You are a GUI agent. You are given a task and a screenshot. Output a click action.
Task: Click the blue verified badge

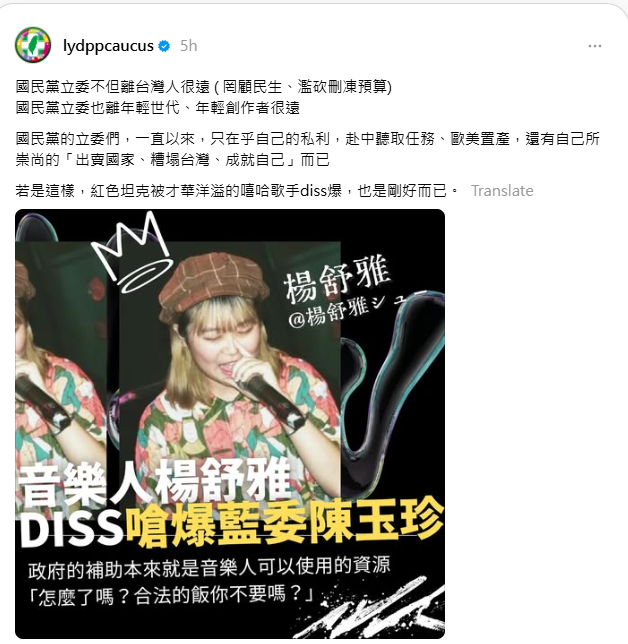pos(164,46)
